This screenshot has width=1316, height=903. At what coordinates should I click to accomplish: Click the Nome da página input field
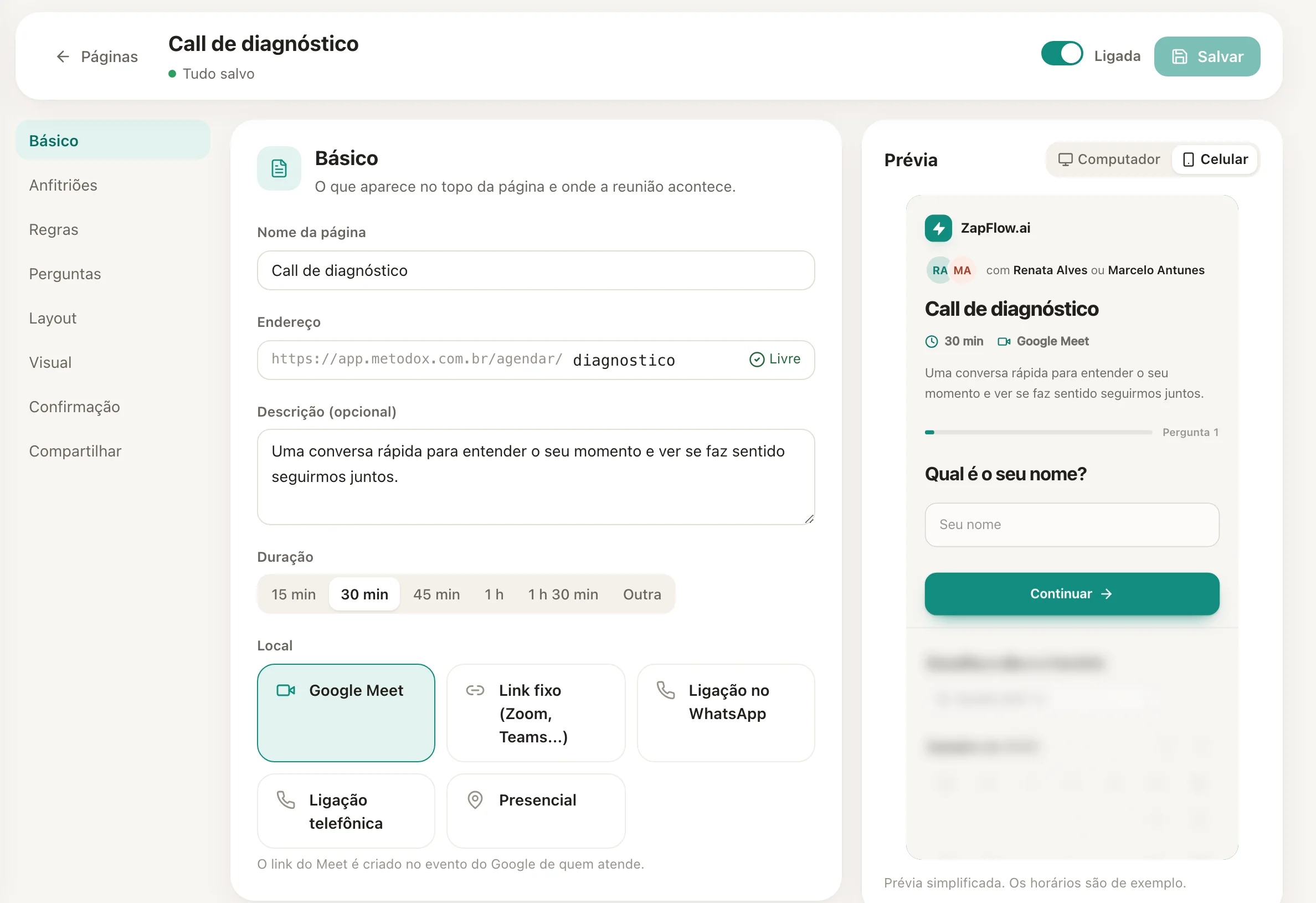point(536,271)
